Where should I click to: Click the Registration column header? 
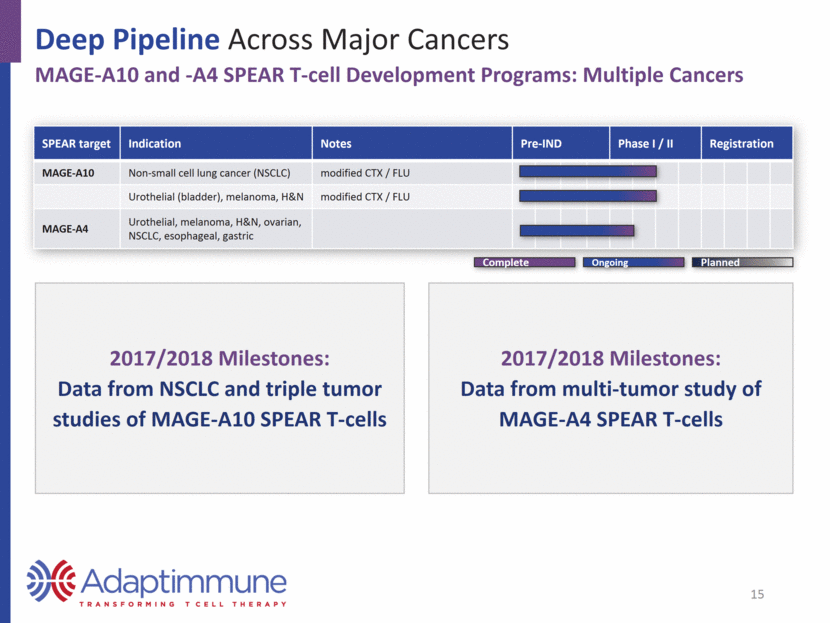coord(747,143)
